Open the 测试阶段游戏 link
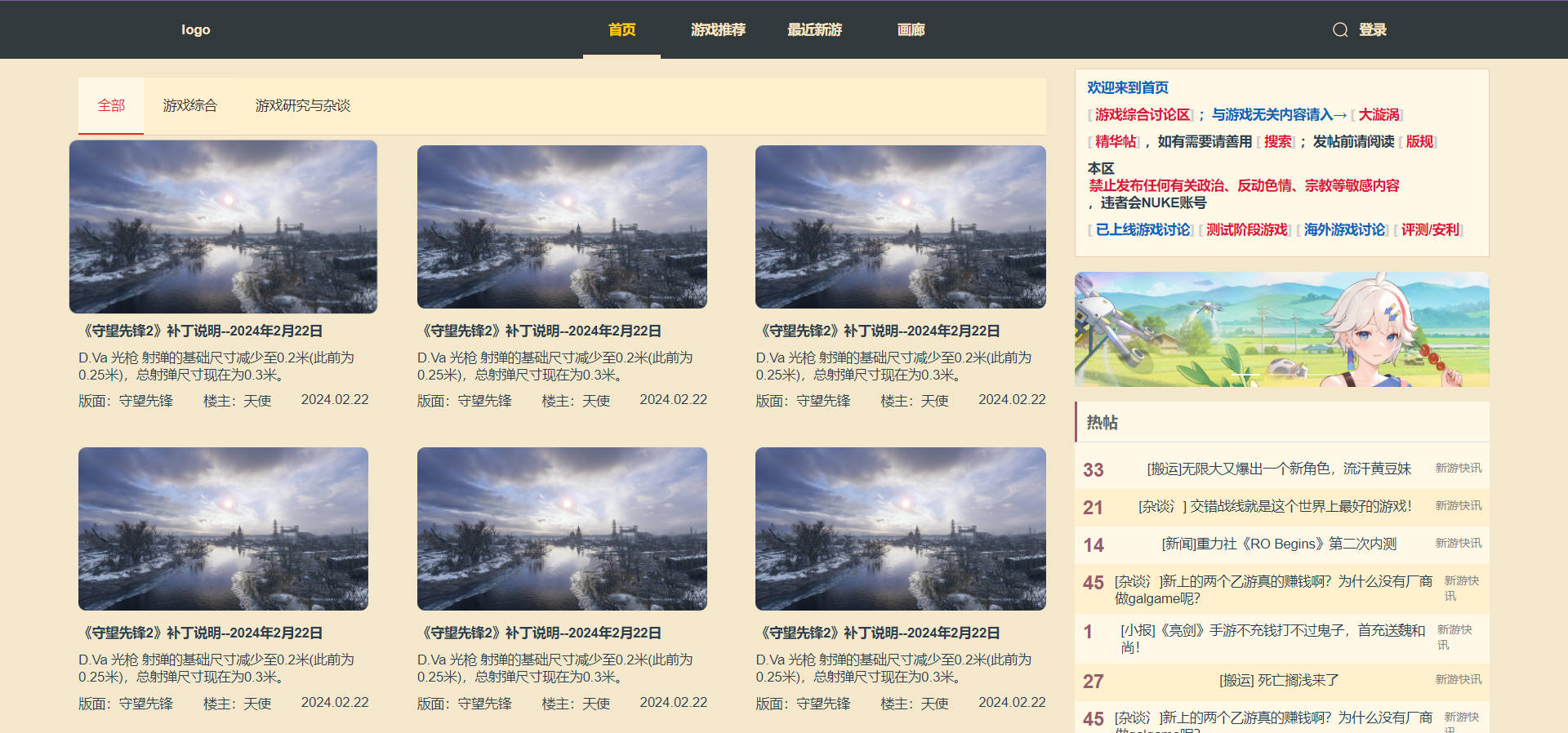The height and width of the screenshot is (733, 1568). 1247,230
